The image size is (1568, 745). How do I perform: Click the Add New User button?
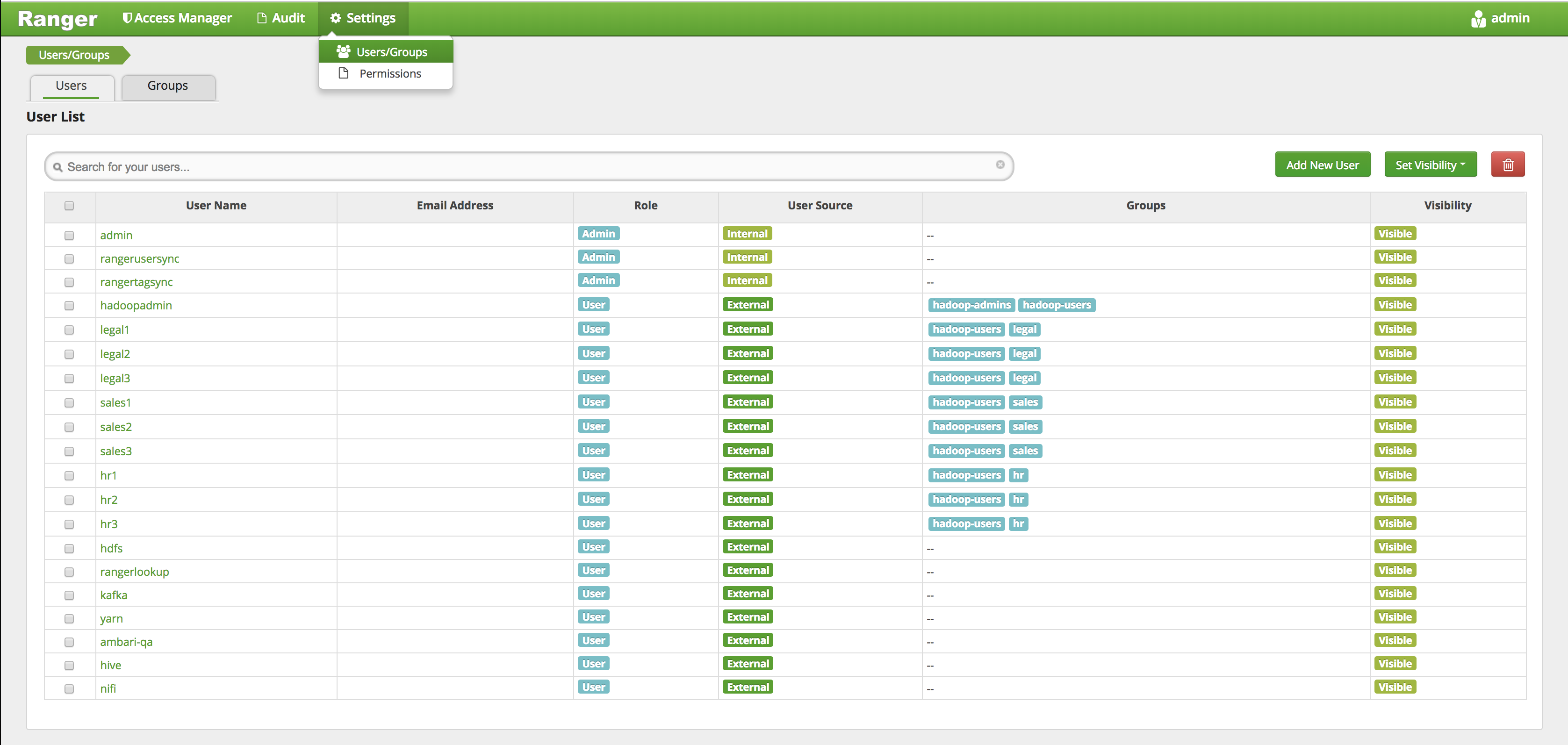click(x=1322, y=165)
